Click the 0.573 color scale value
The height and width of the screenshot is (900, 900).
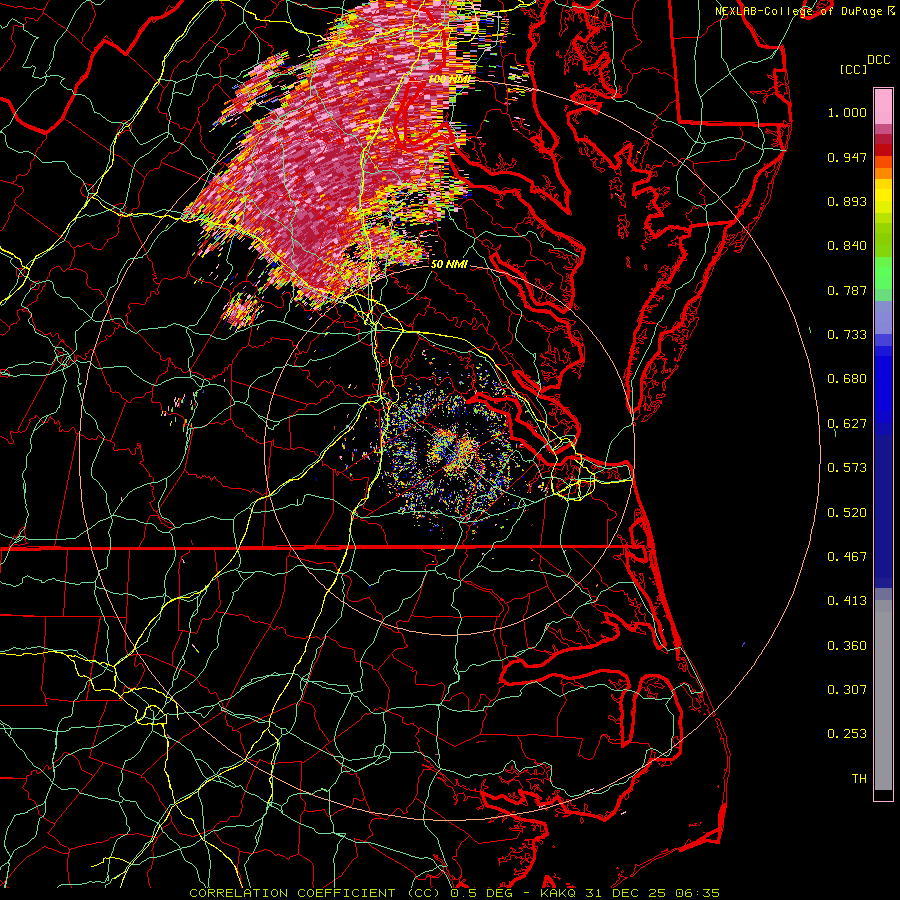pos(847,468)
